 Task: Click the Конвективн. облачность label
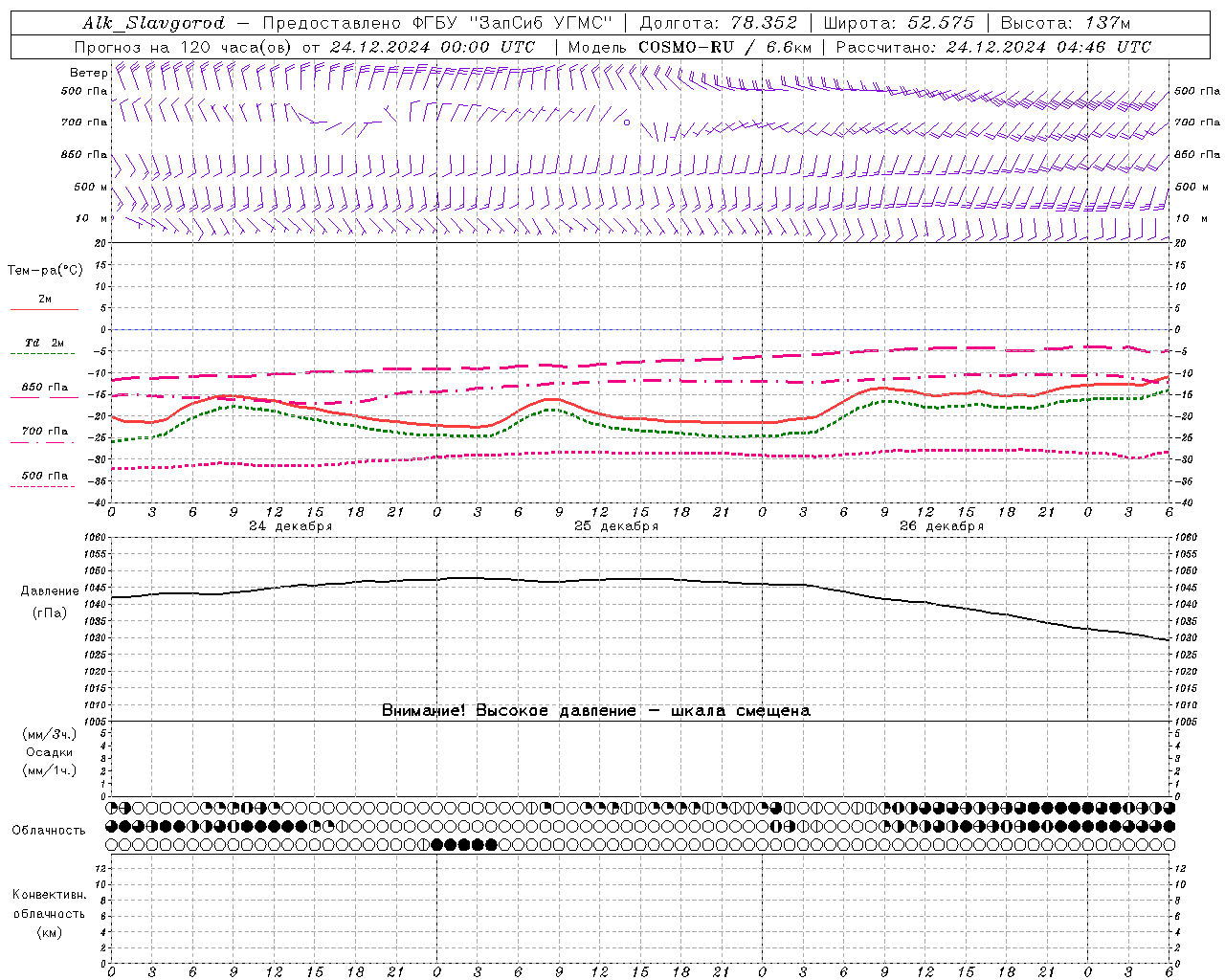tap(49, 904)
